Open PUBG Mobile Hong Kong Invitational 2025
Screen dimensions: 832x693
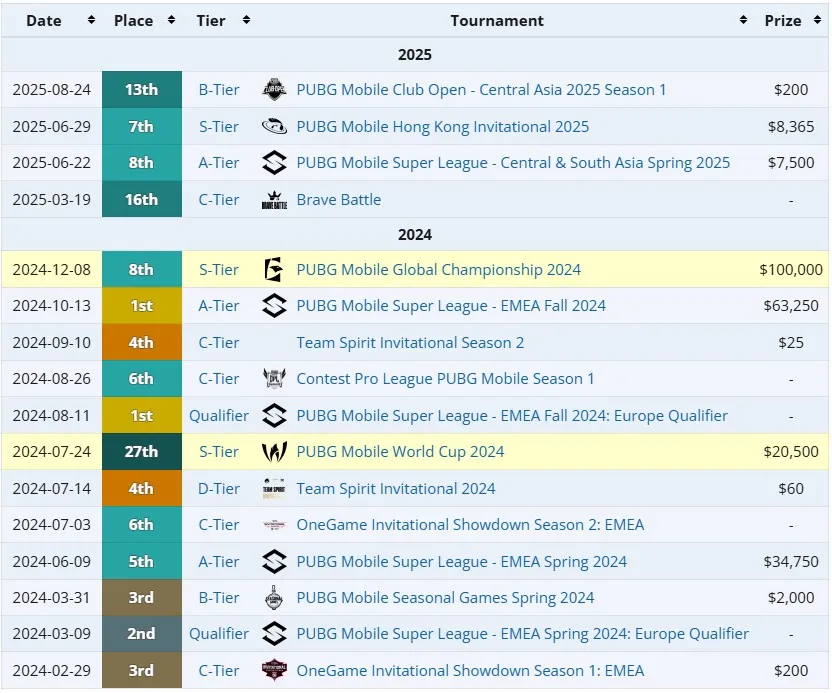click(x=443, y=127)
